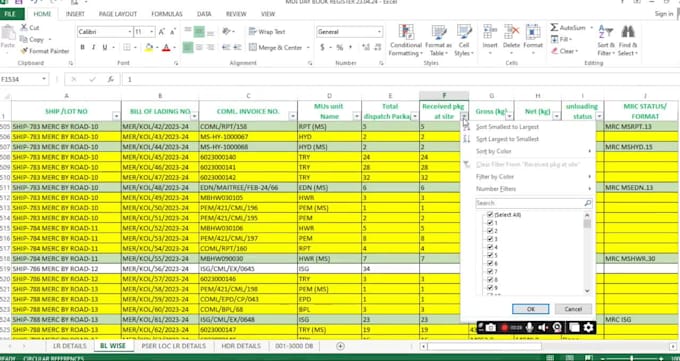Toggle Underline formatting
This screenshot has width=680, height=361.
coord(105,47)
